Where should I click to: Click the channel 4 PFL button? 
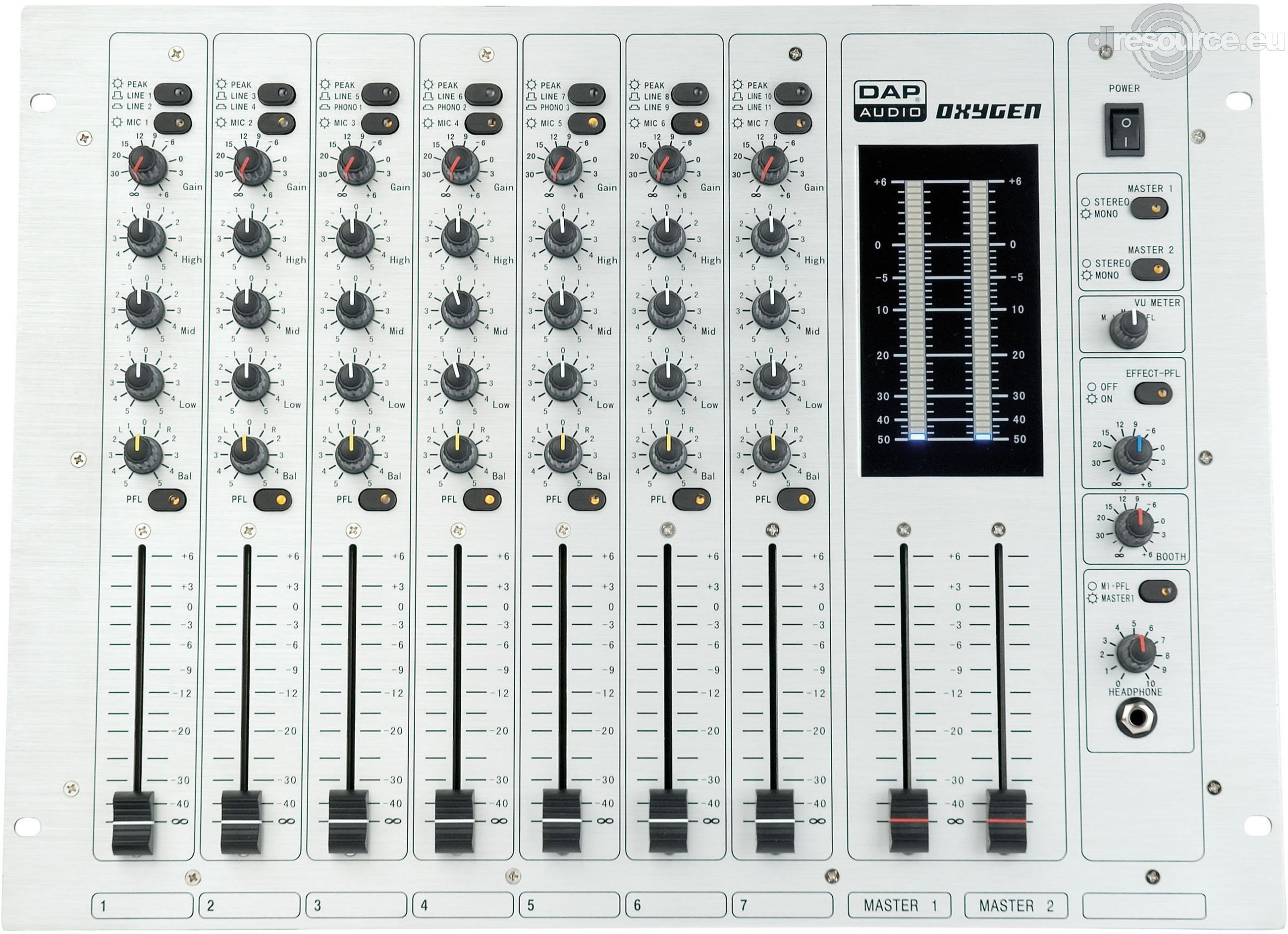click(x=482, y=500)
